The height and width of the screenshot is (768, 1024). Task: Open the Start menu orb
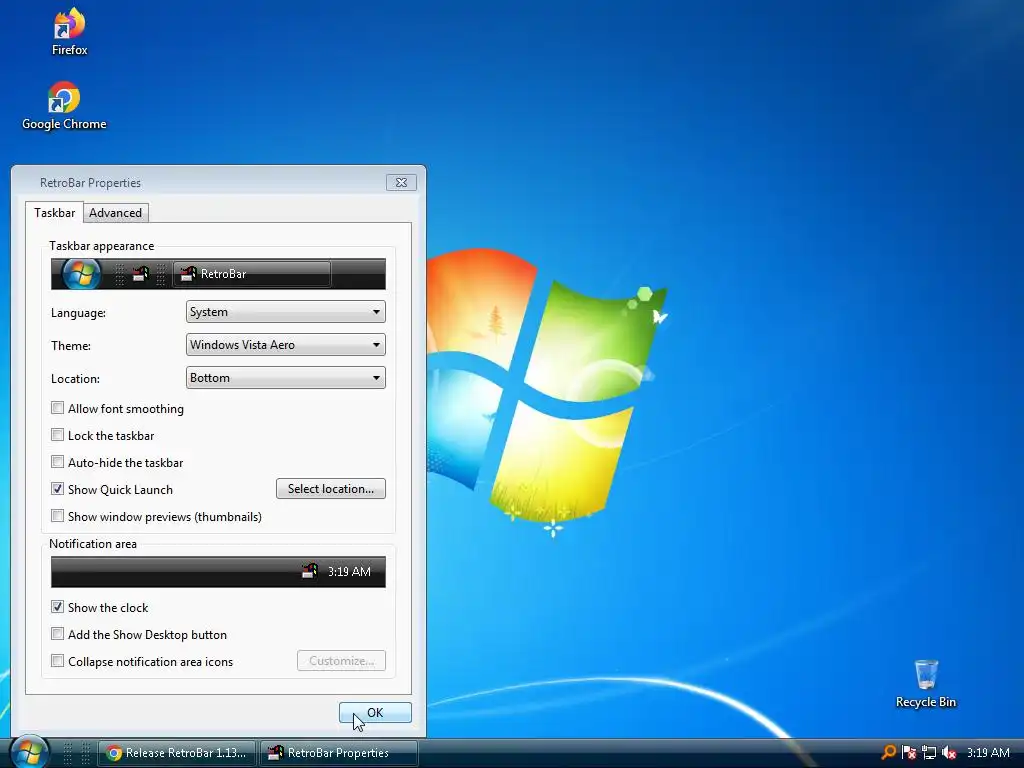coord(29,752)
